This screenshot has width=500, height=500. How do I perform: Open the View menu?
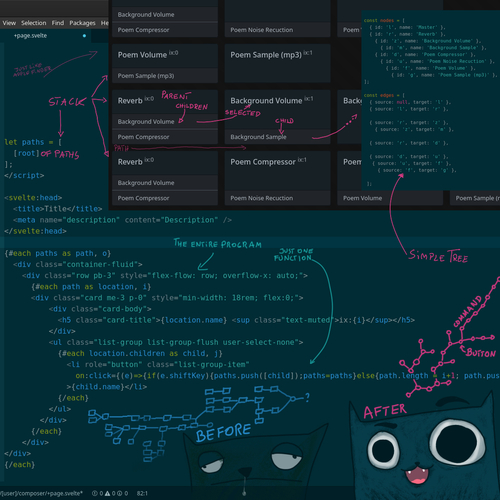(x=9, y=23)
